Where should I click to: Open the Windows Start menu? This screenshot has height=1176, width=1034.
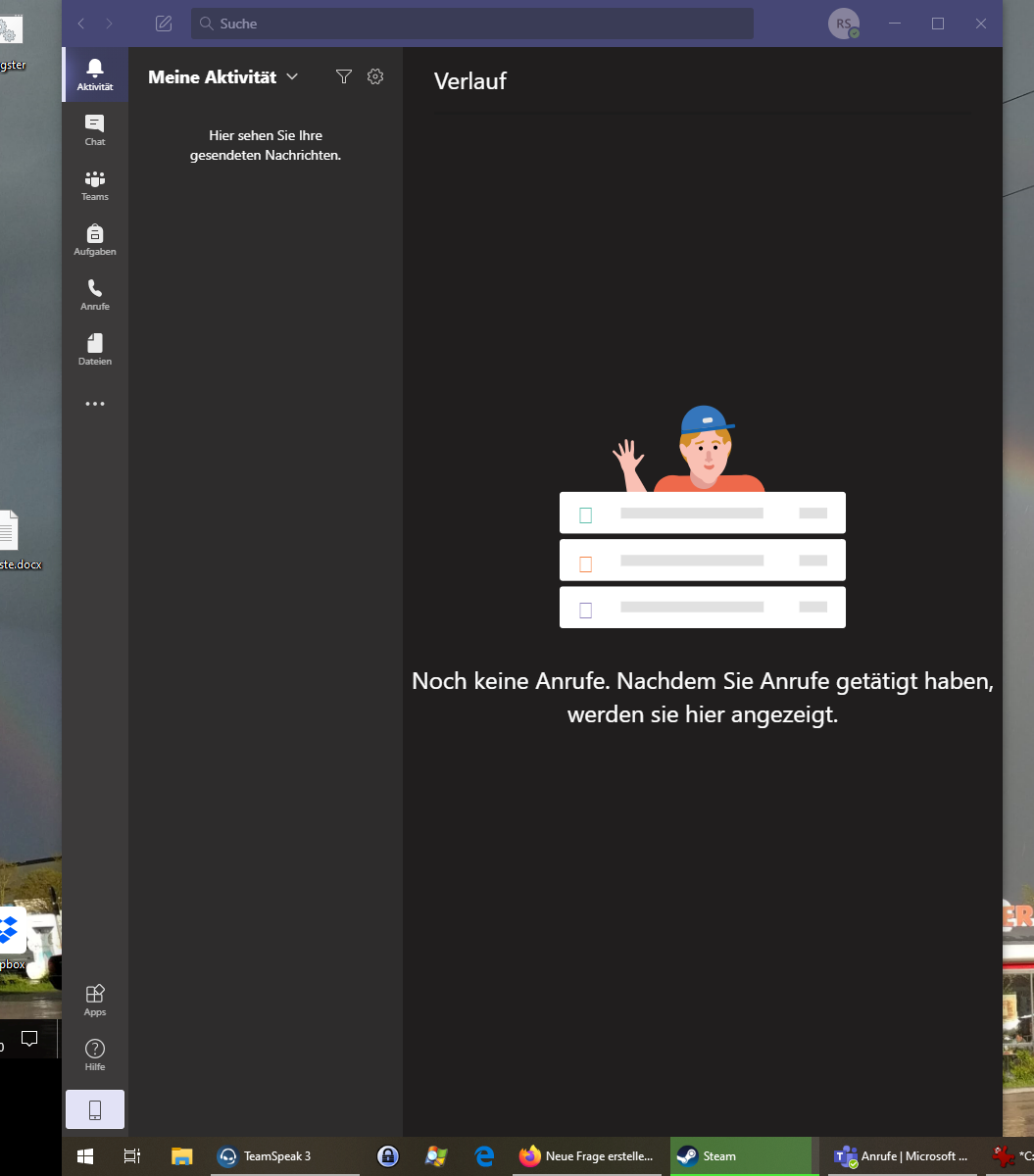point(85,1156)
